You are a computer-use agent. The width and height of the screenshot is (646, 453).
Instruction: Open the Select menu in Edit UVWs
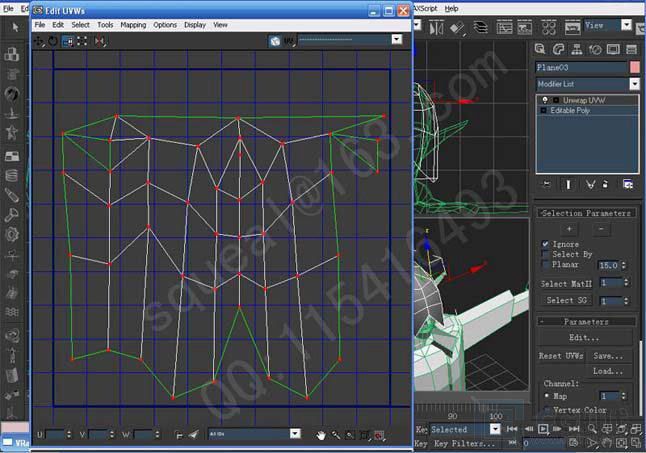click(x=80, y=25)
